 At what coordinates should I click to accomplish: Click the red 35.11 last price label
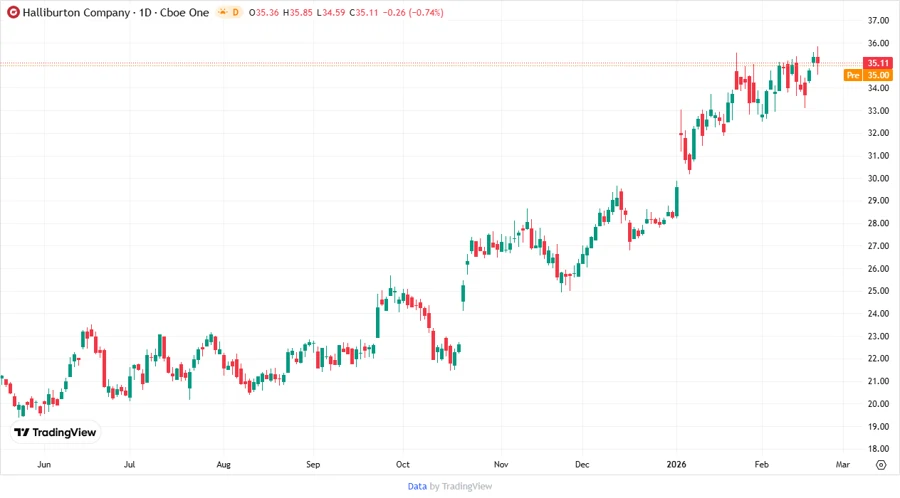click(878, 63)
